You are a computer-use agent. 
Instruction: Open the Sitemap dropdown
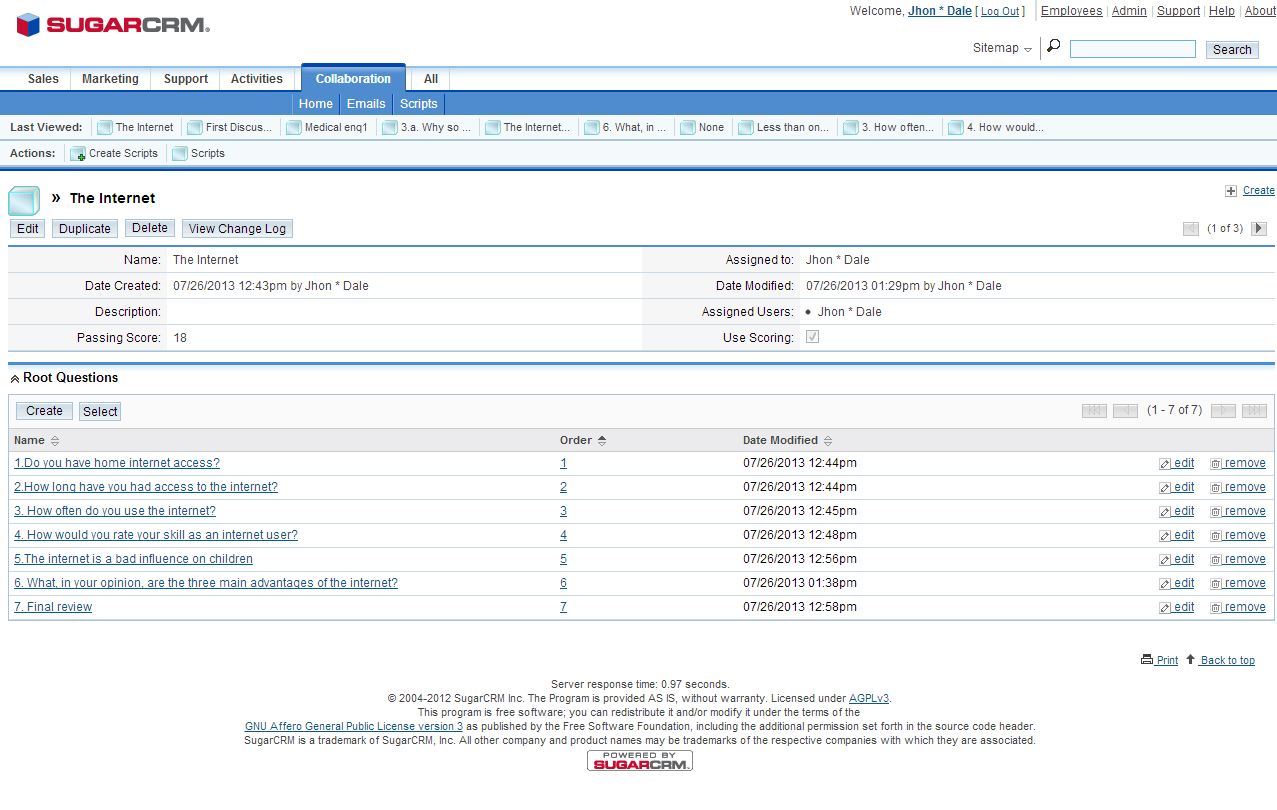click(1002, 48)
